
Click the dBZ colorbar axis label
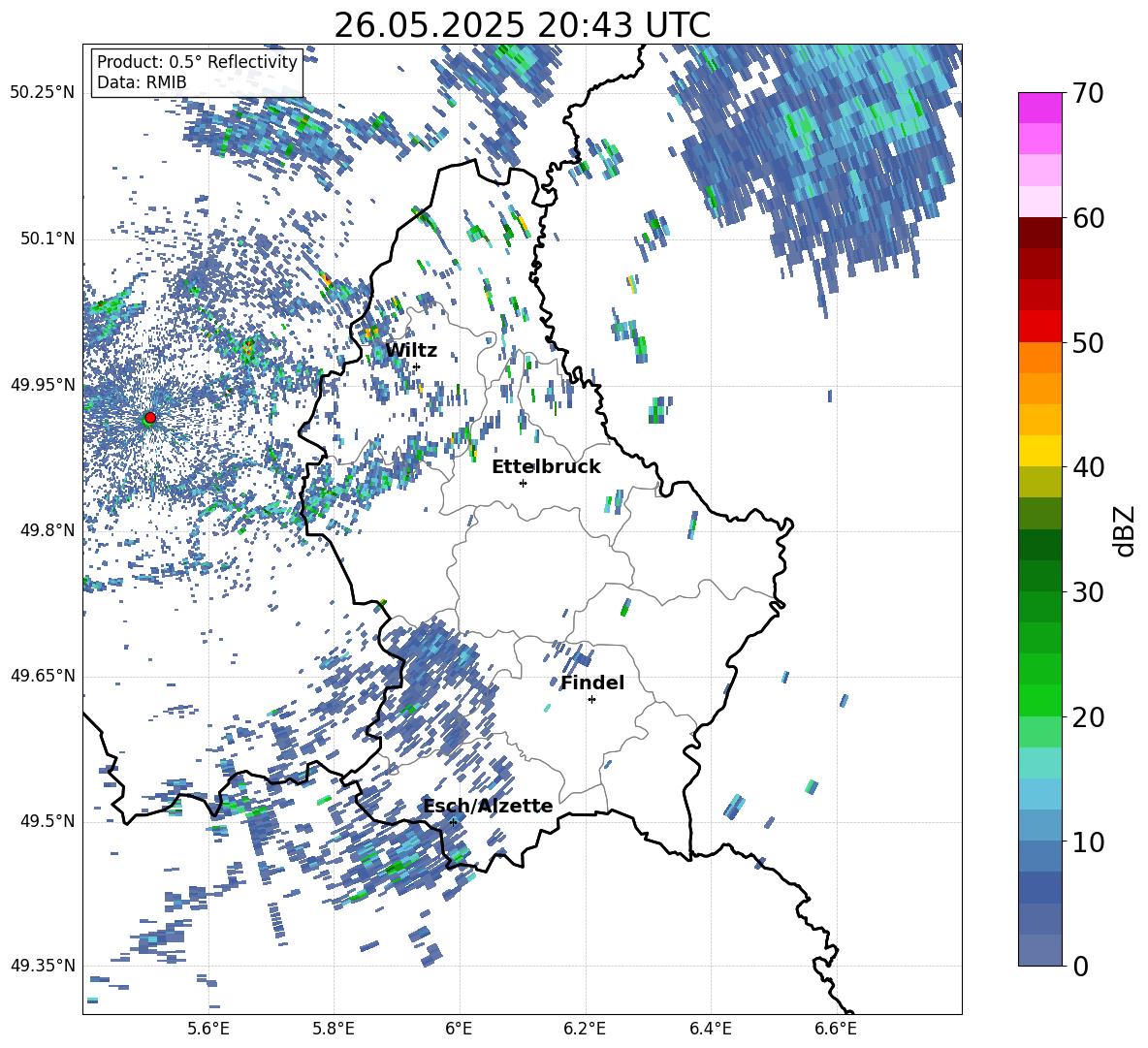tap(1125, 530)
